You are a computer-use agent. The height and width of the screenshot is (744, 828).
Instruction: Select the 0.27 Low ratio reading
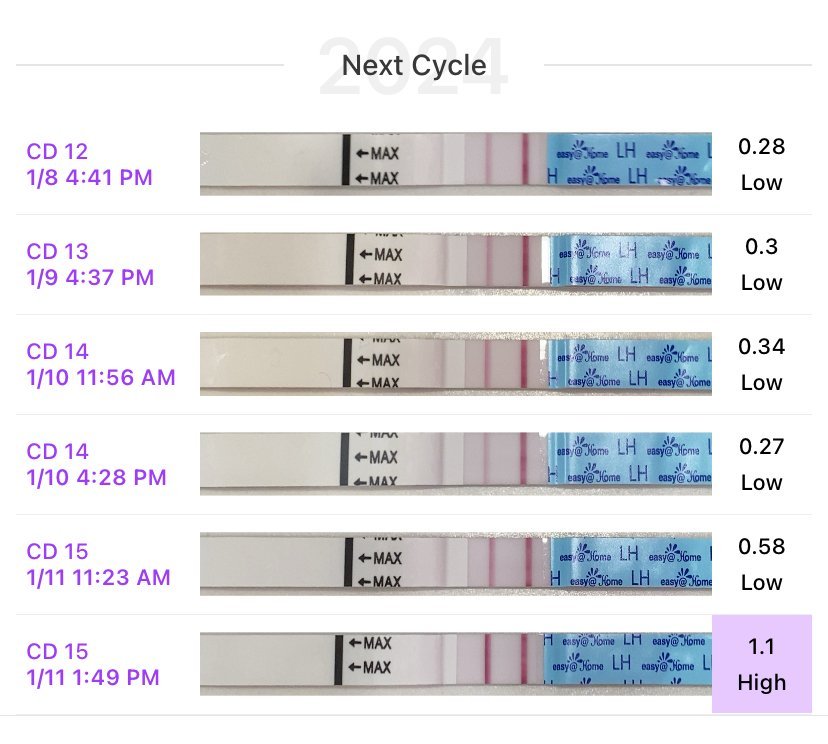(761, 465)
